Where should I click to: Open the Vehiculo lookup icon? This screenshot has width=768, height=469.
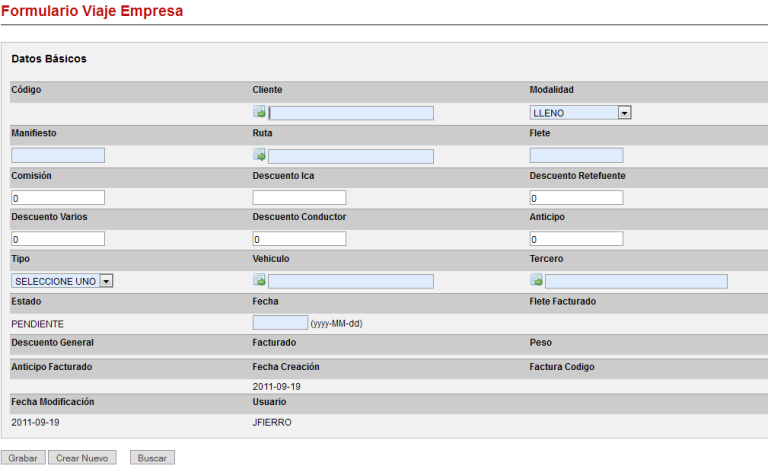click(259, 281)
